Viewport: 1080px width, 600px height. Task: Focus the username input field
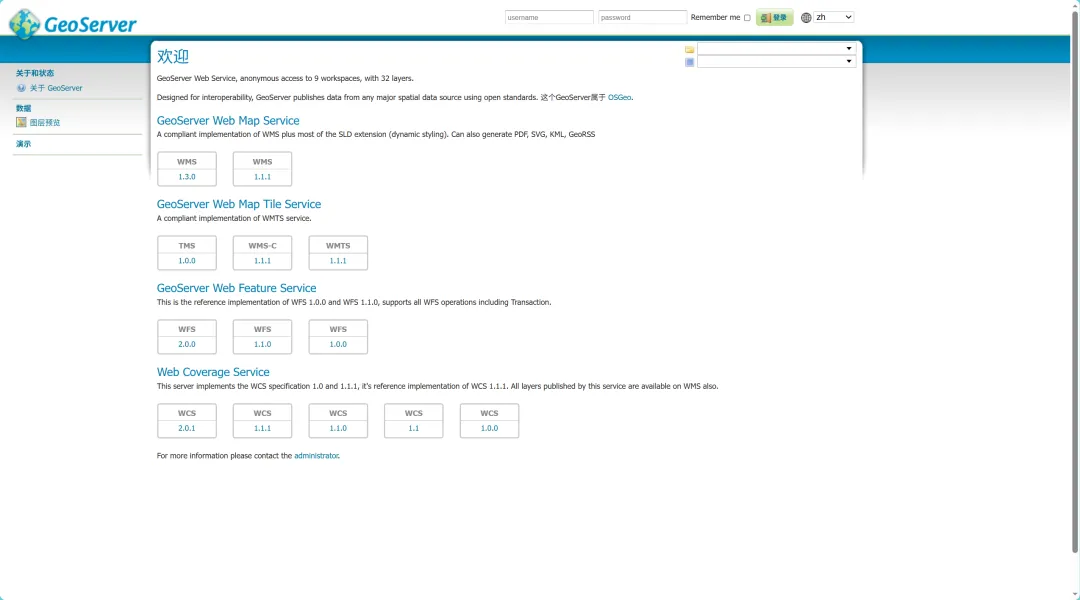click(x=549, y=17)
